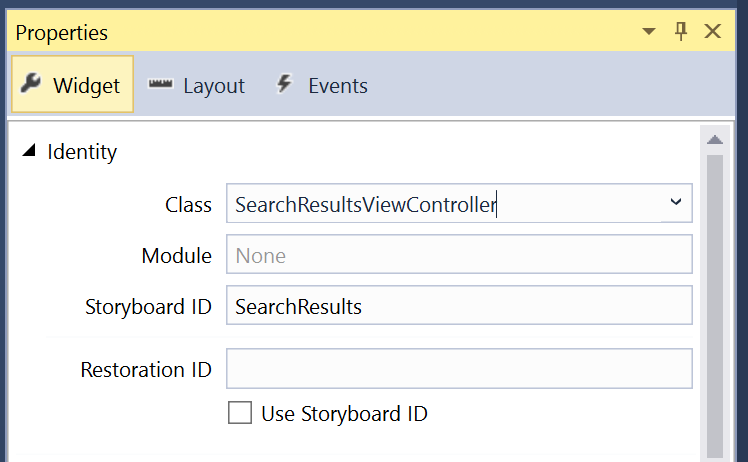Image resolution: width=748 pixels, height=462 pixels.
Task: Pin the Properties panel with auto-hide icon
Action: 681,32
